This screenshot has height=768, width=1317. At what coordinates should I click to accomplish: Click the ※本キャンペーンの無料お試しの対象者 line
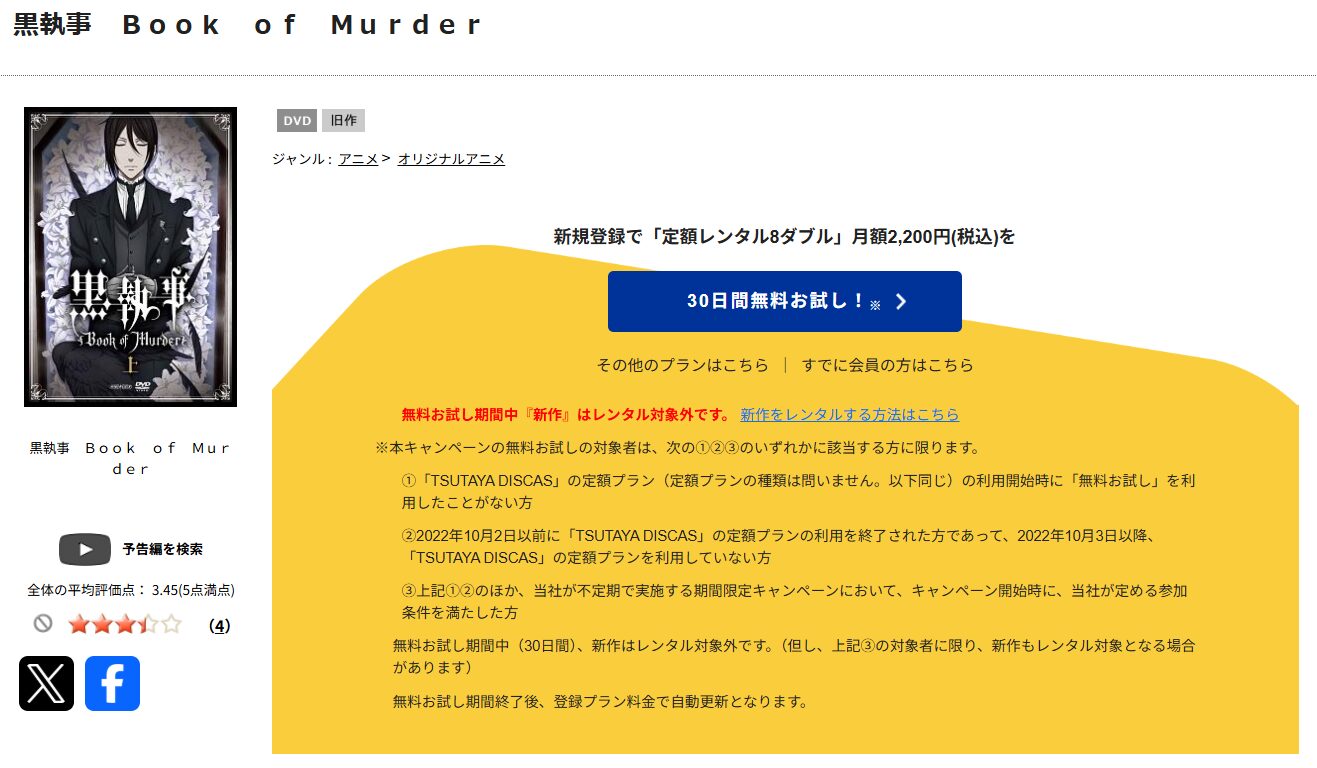[679, 447]
